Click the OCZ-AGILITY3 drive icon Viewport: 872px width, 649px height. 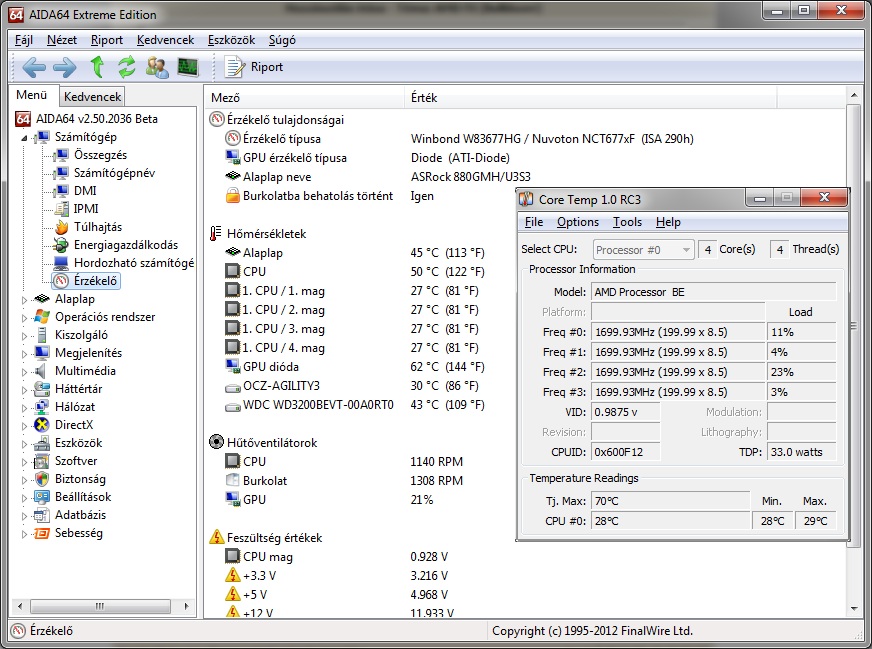[x=232, y=387]
